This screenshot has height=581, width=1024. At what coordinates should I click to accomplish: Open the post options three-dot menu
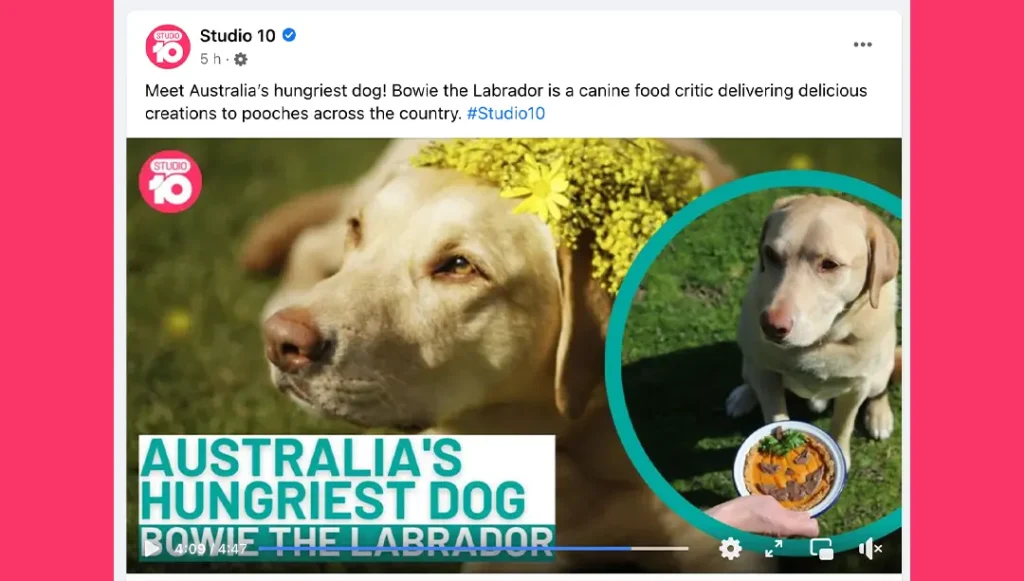click(x=863, y=44)
